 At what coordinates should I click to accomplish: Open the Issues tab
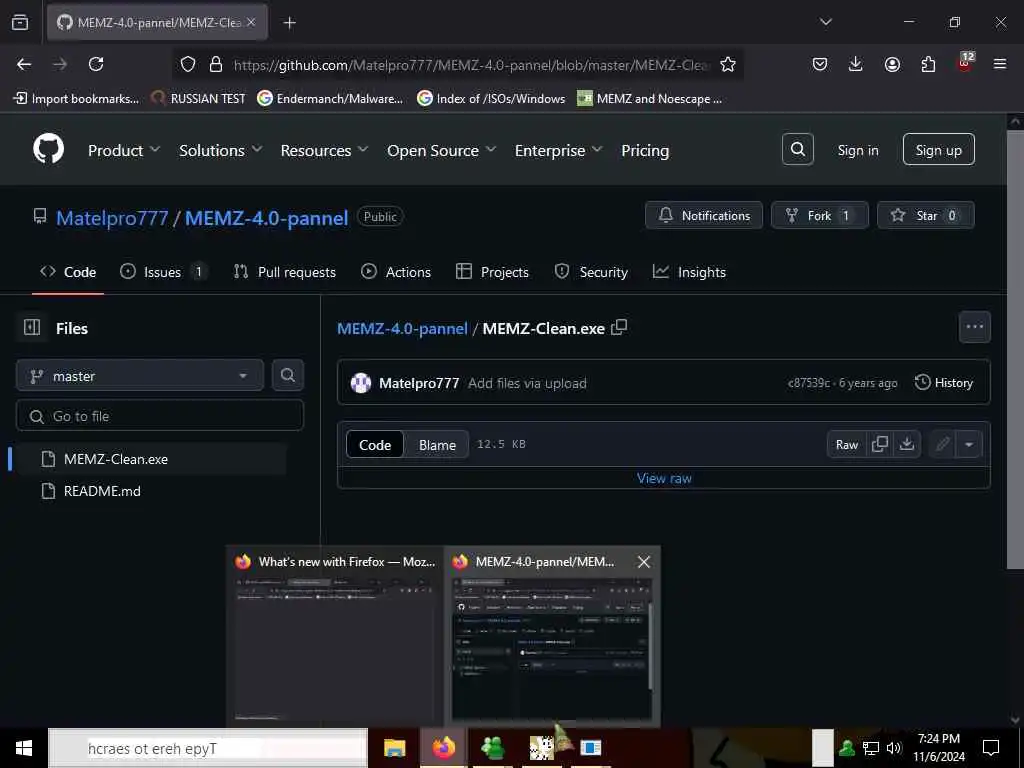tap(163, 272)
